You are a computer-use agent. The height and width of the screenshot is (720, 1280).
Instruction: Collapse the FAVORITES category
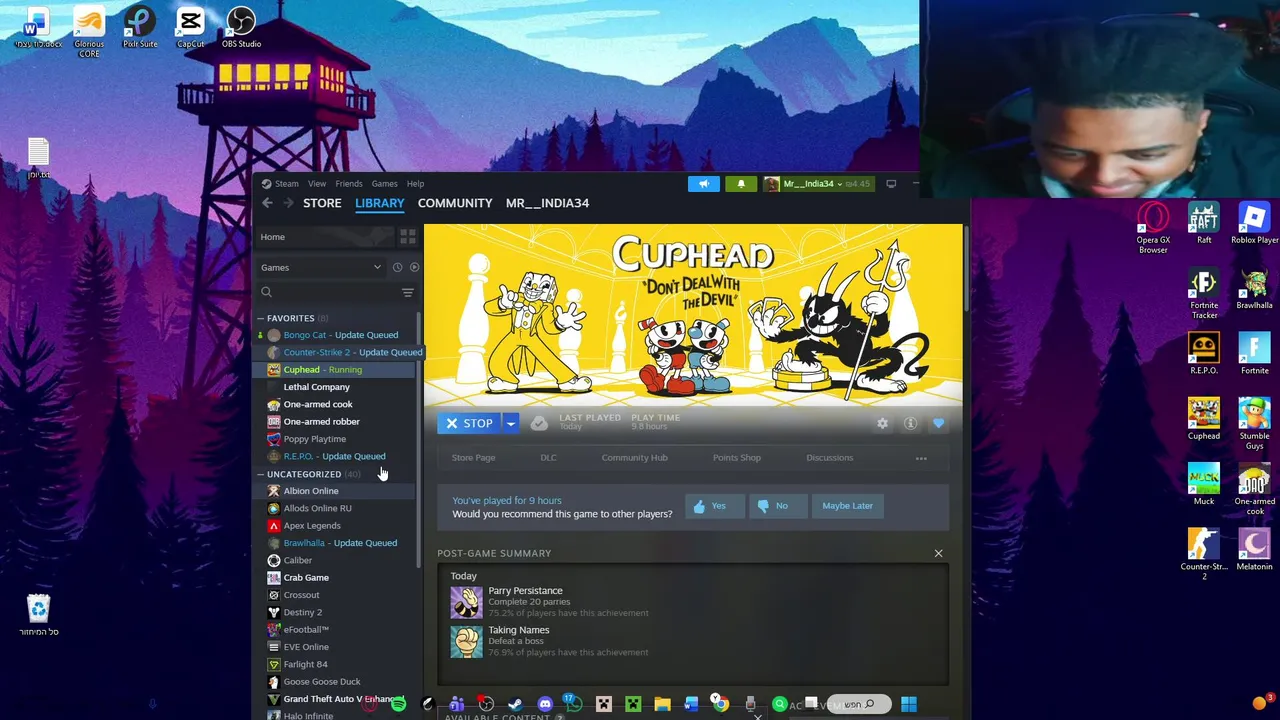[x=261, y=318]
